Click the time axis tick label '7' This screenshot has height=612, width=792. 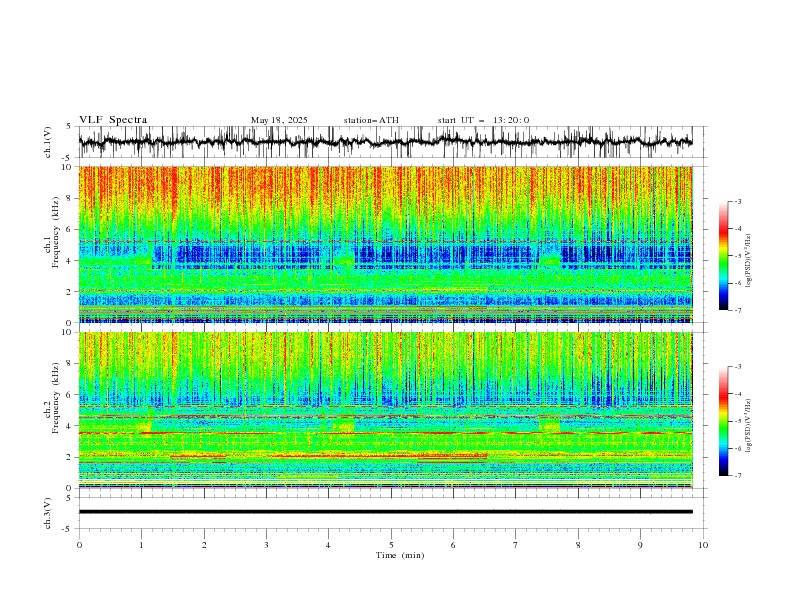515,545
